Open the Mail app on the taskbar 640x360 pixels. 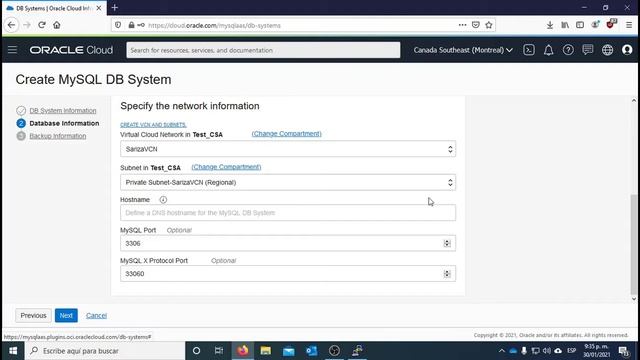click(289, 351)
